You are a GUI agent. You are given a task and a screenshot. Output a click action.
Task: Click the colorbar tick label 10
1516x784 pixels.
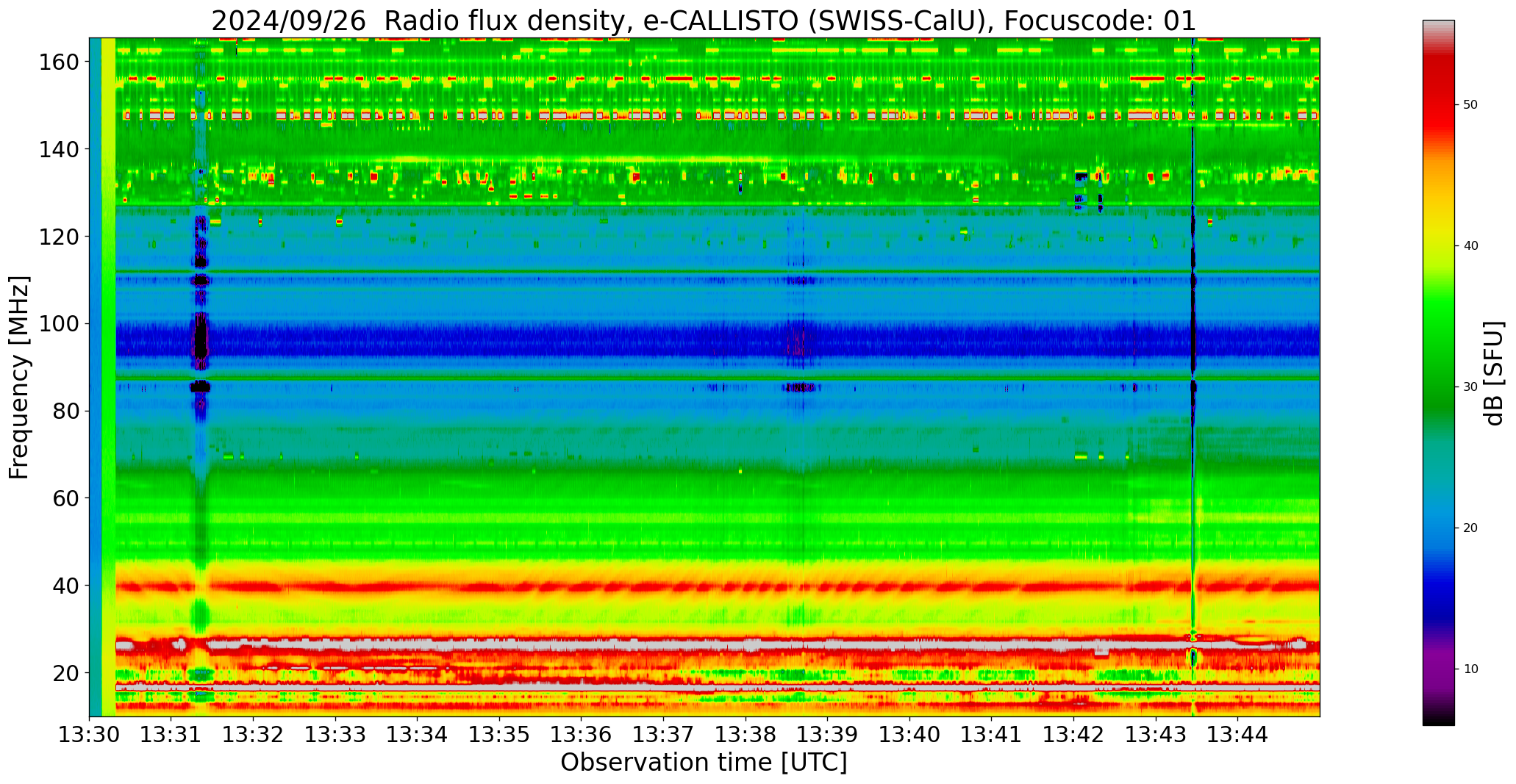1470,669
